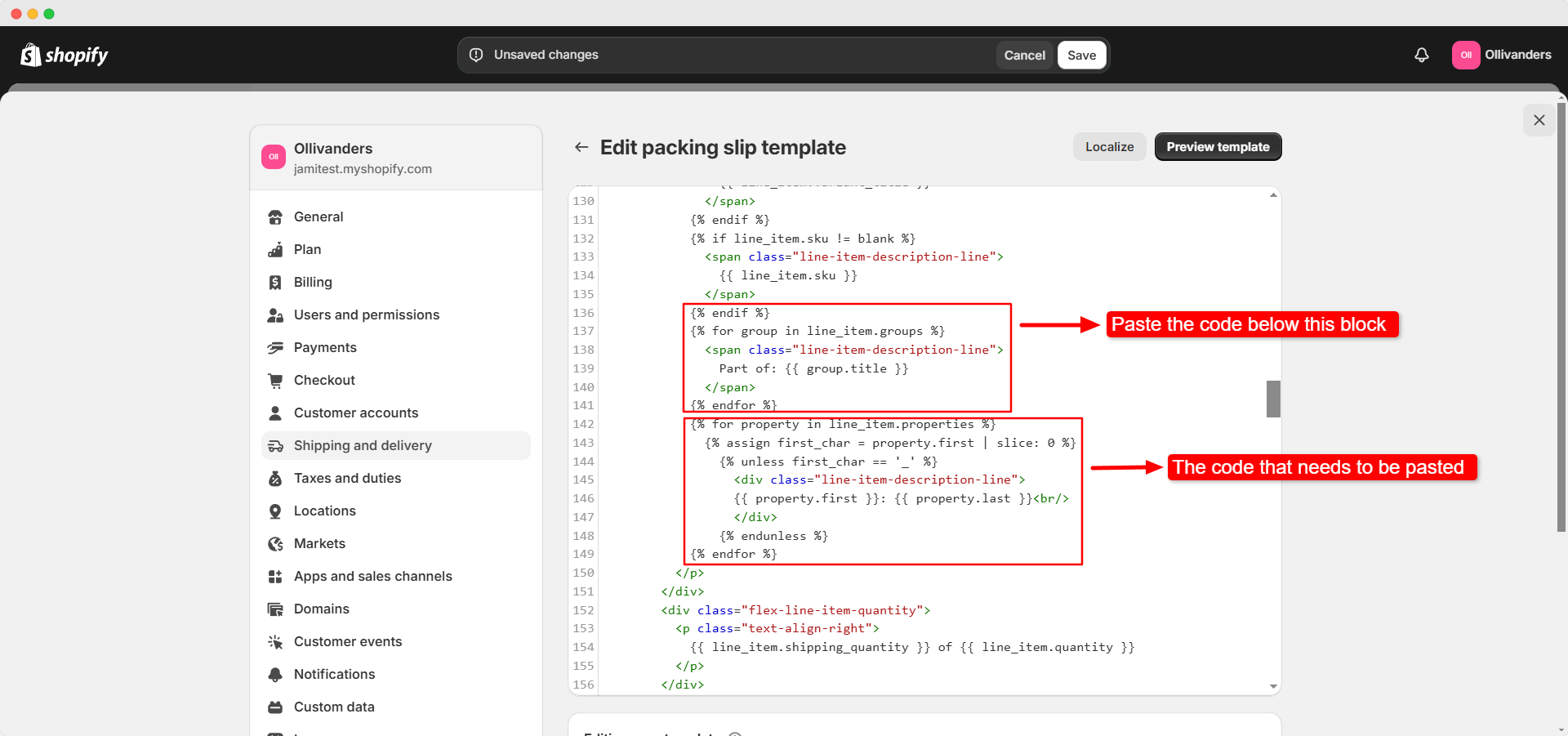1568x736 pixels.
Task: Open Users and permissions
Action: click(396, 315)
